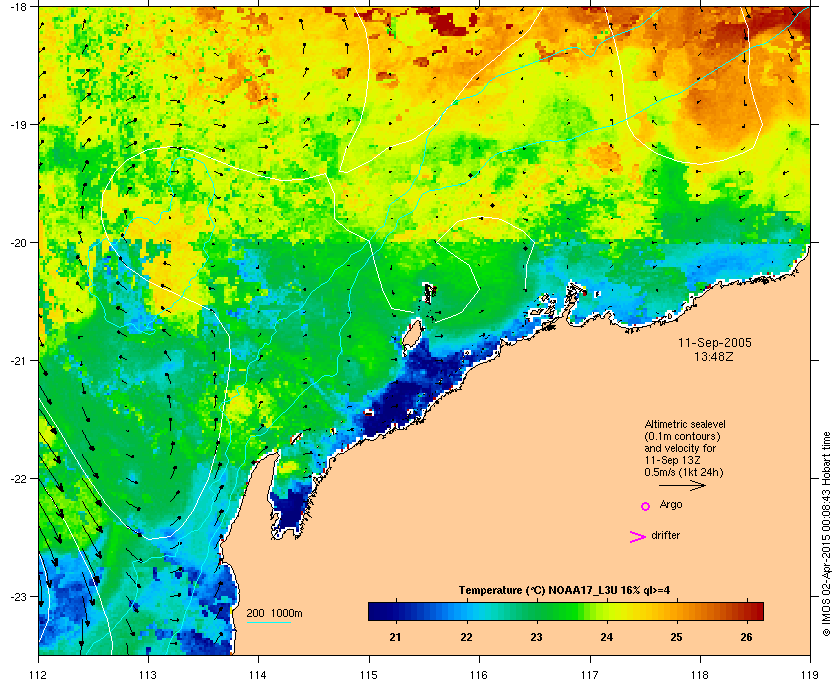This screenshot has width=840, height=680.
Task: Click the 'and velocity for' legend line
Action: pos(680,448)
